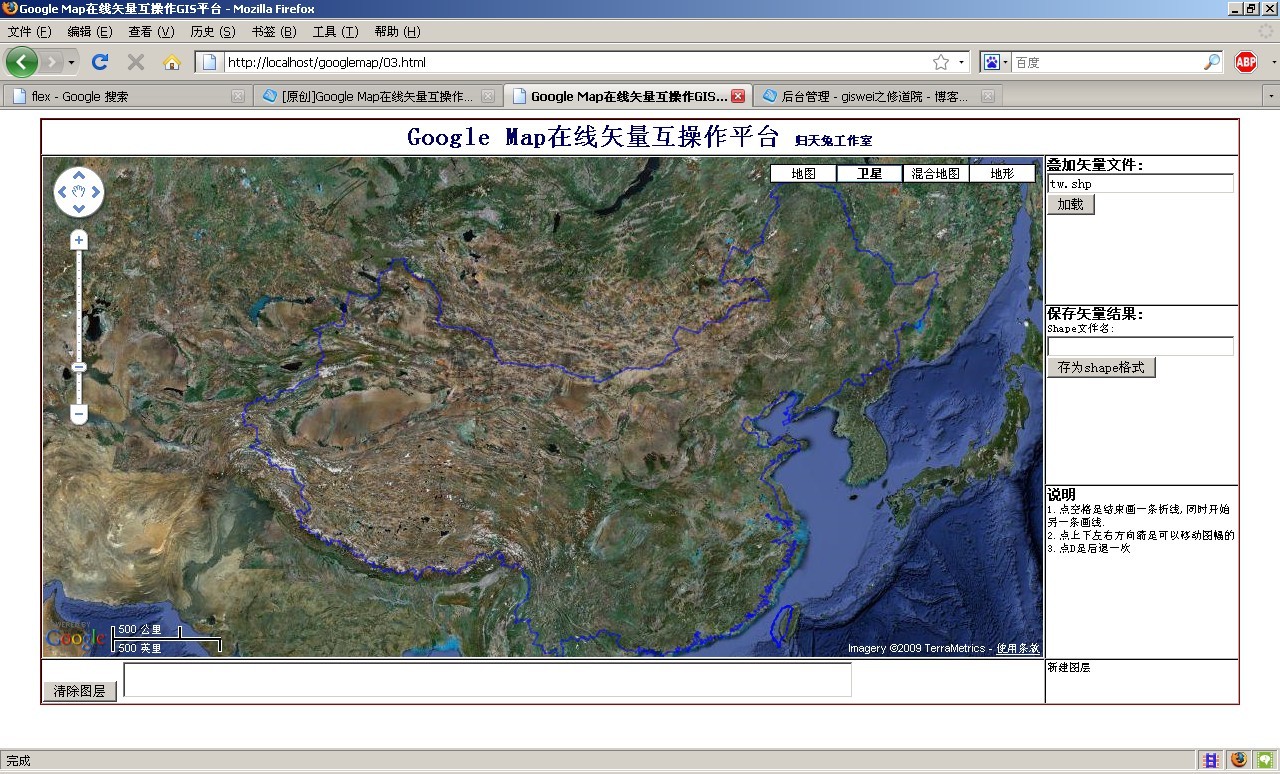The height and width of the screenshot is (774, 1280).
Task: Click the Google logo on map
Action: pos(75,636)
